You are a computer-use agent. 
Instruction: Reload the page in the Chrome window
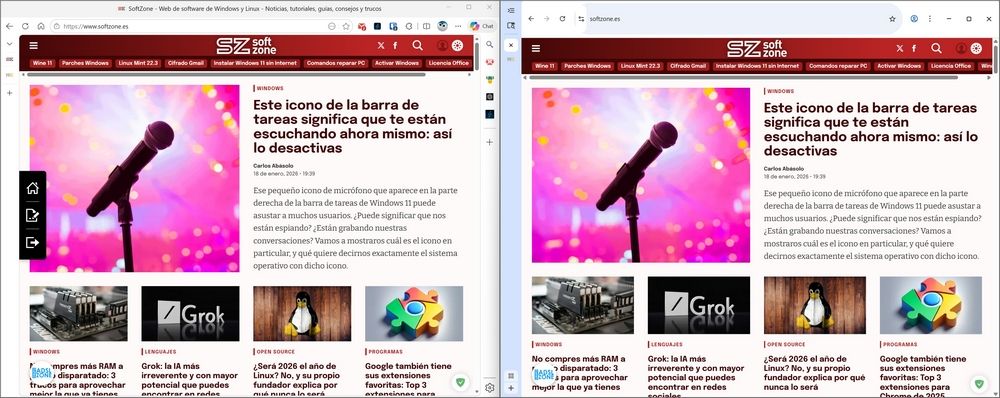[562, 18]
